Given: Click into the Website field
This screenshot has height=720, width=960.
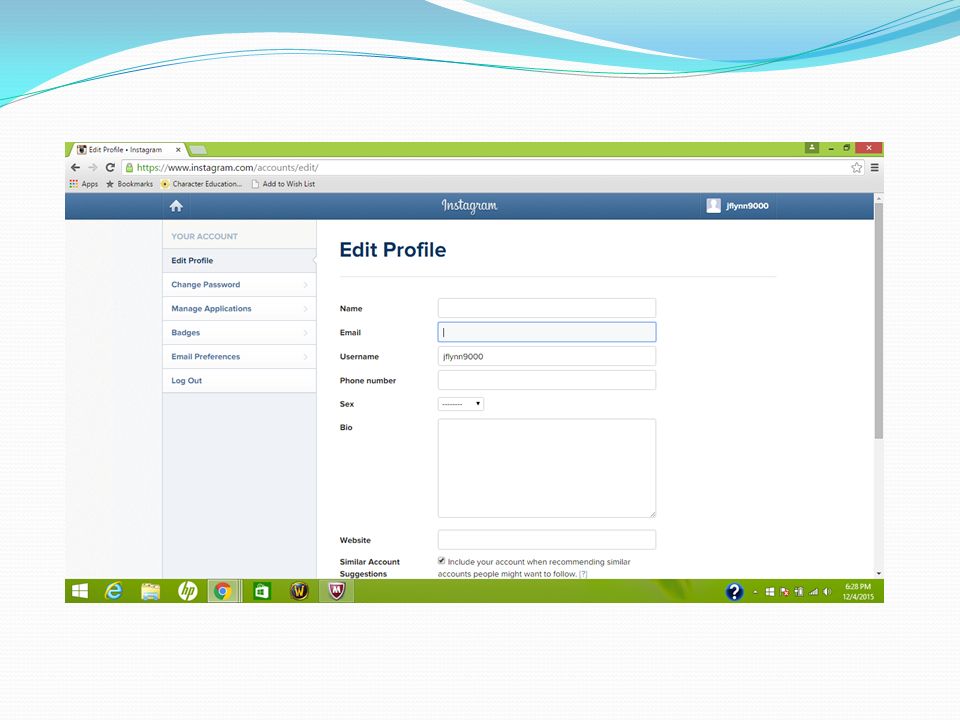Looking at the screenshot, I should click(547, 540).
